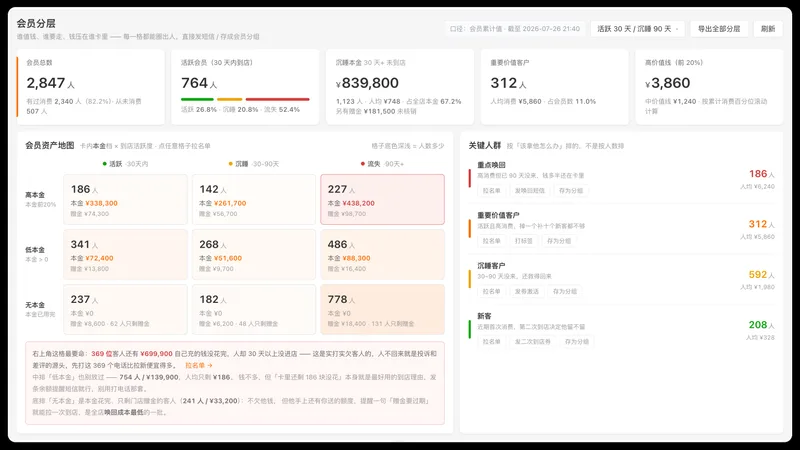Viewport: 800px width, 450px height.
Task: Select the 新客 group title
Action: pos(484,316)
